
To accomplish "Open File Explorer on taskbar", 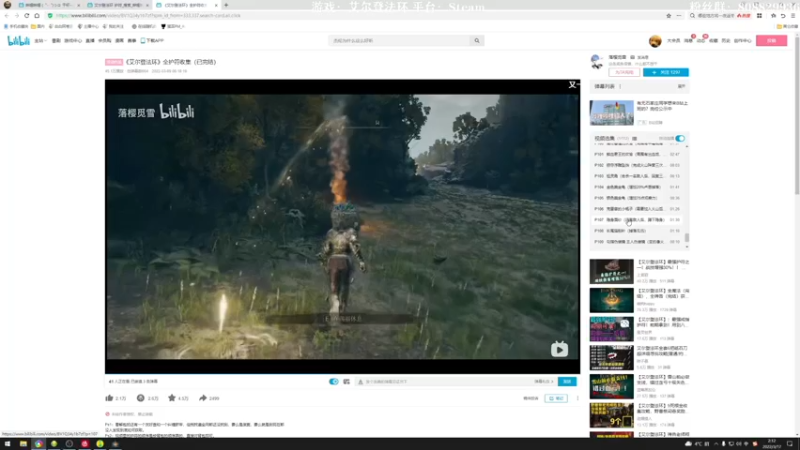I will click(x=23, y=444).
